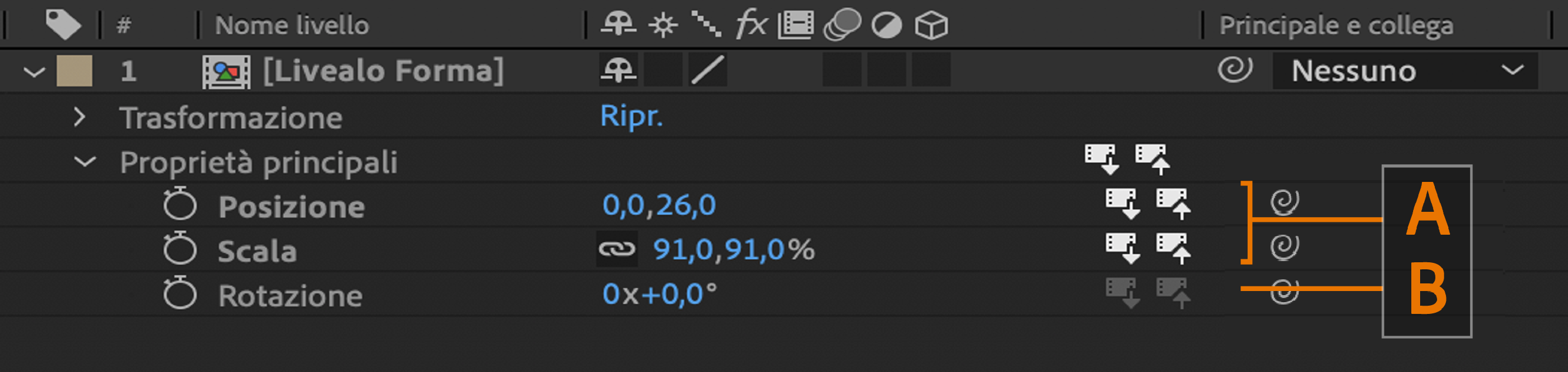This screenshot has width=1568, height=372.
Task: Toggle the quality switch on layer 1
Action: tap(707, 70)
